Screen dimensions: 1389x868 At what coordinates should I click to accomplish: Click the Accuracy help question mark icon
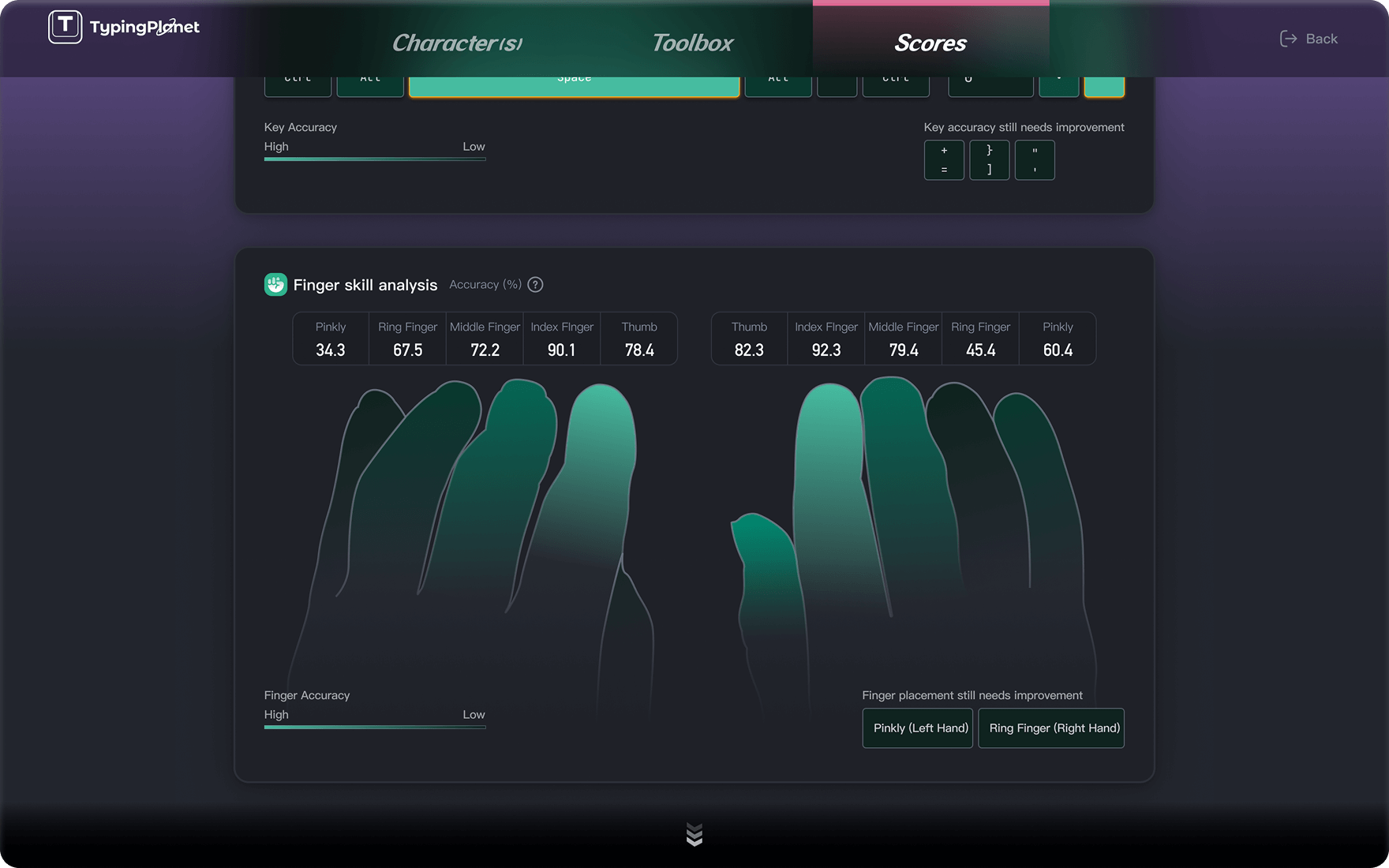point(535,285)
